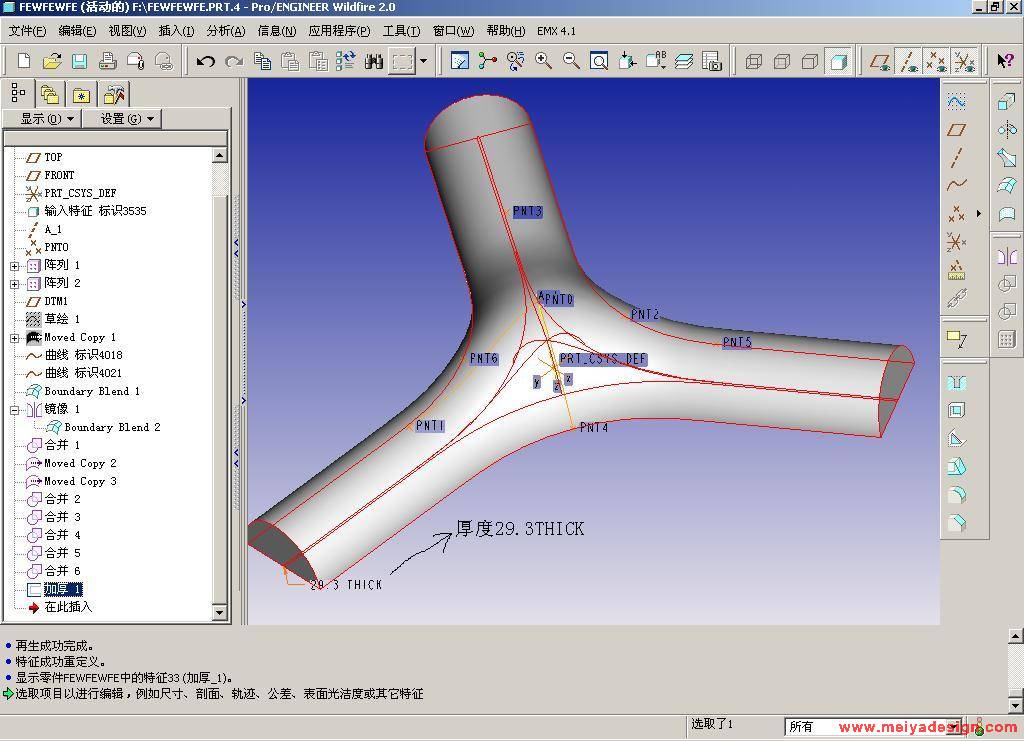Click the Zoom In magnifier icon
Viewport: 1024px width, 741px height.
543,61
